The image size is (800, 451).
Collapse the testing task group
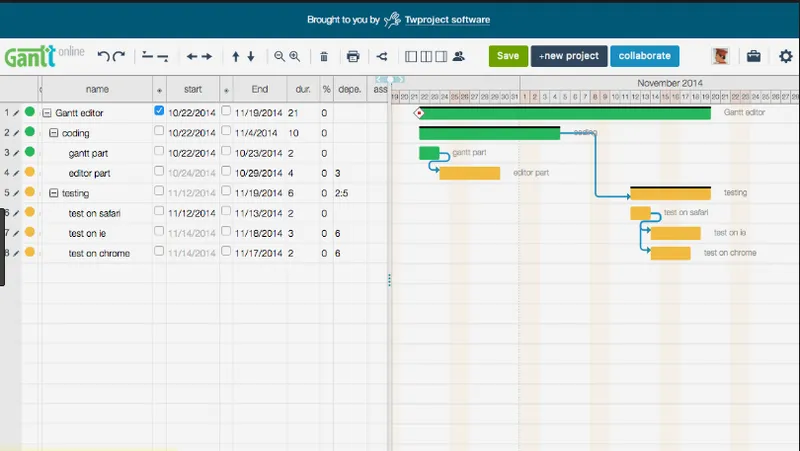coord(54,193)
